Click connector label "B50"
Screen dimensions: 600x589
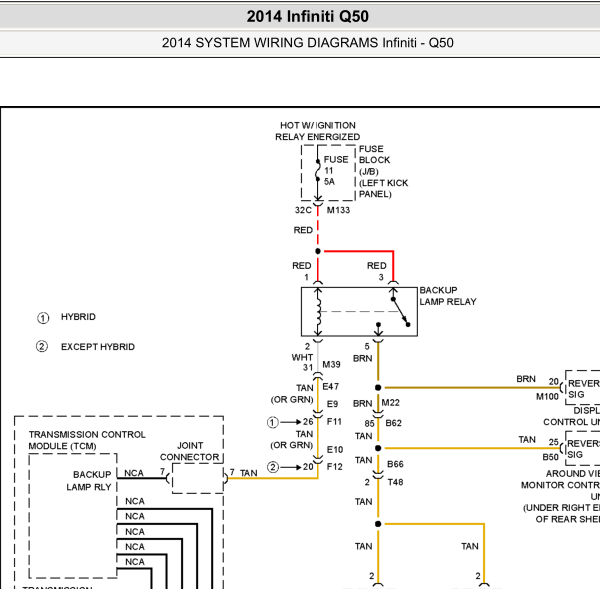550,457
